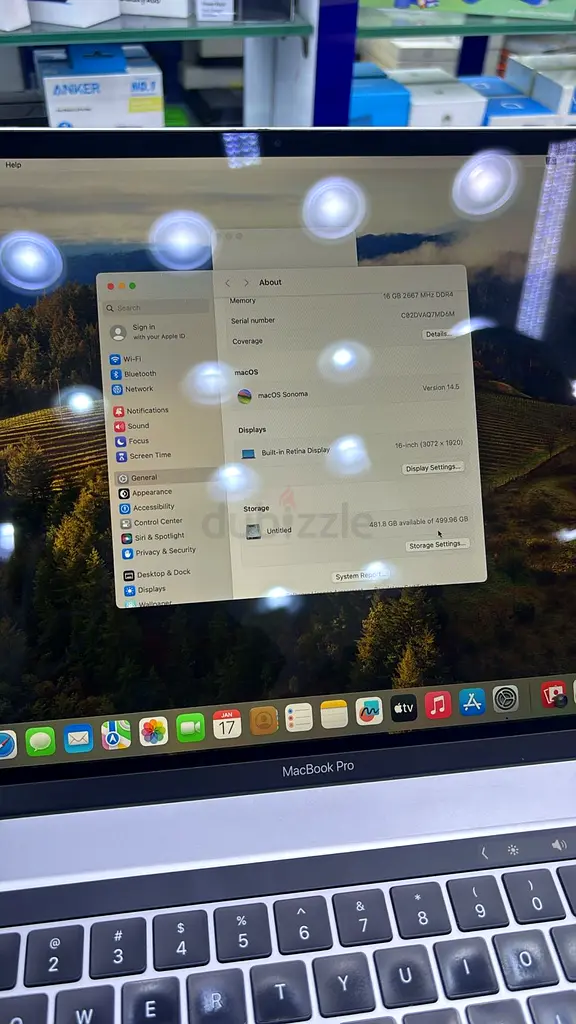Open Notes app in the Dock
This screenshot has width=576, height=1024.
[334, 714]
